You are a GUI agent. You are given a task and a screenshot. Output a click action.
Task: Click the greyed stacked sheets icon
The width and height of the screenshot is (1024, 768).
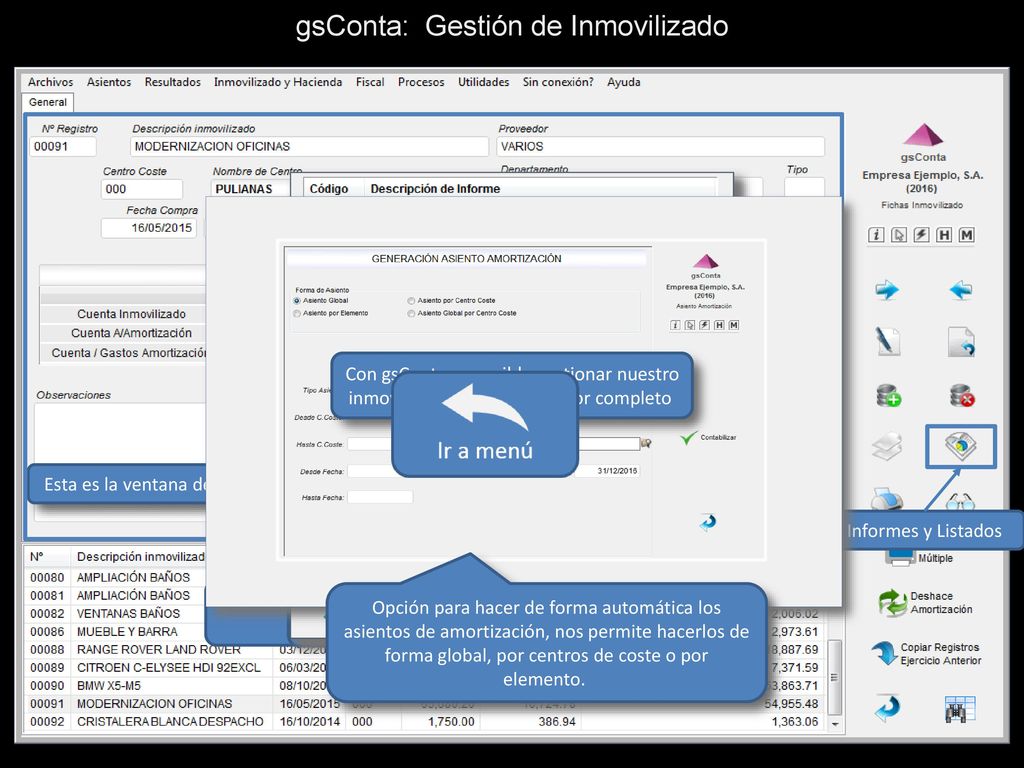887,447
